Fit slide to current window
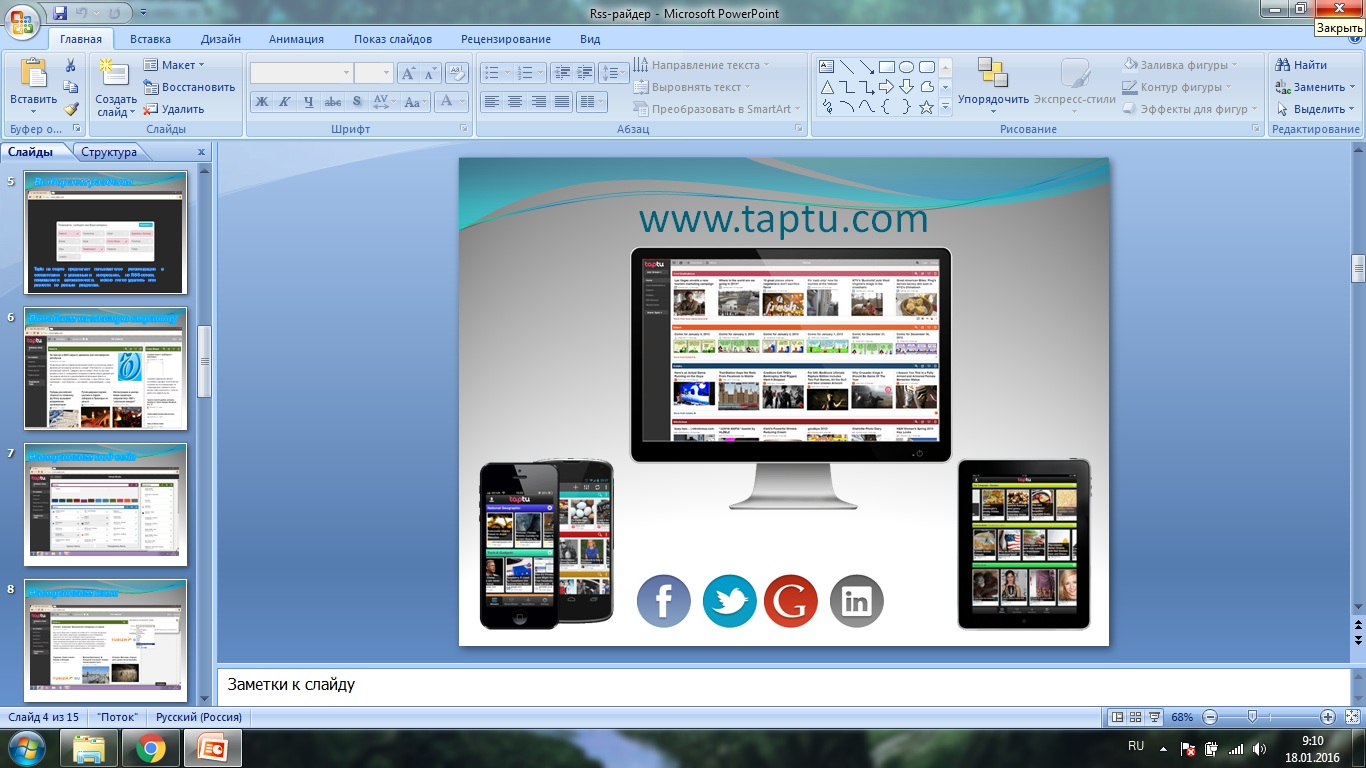This screenshot has width=1366, height=768. pos(1350,717)
